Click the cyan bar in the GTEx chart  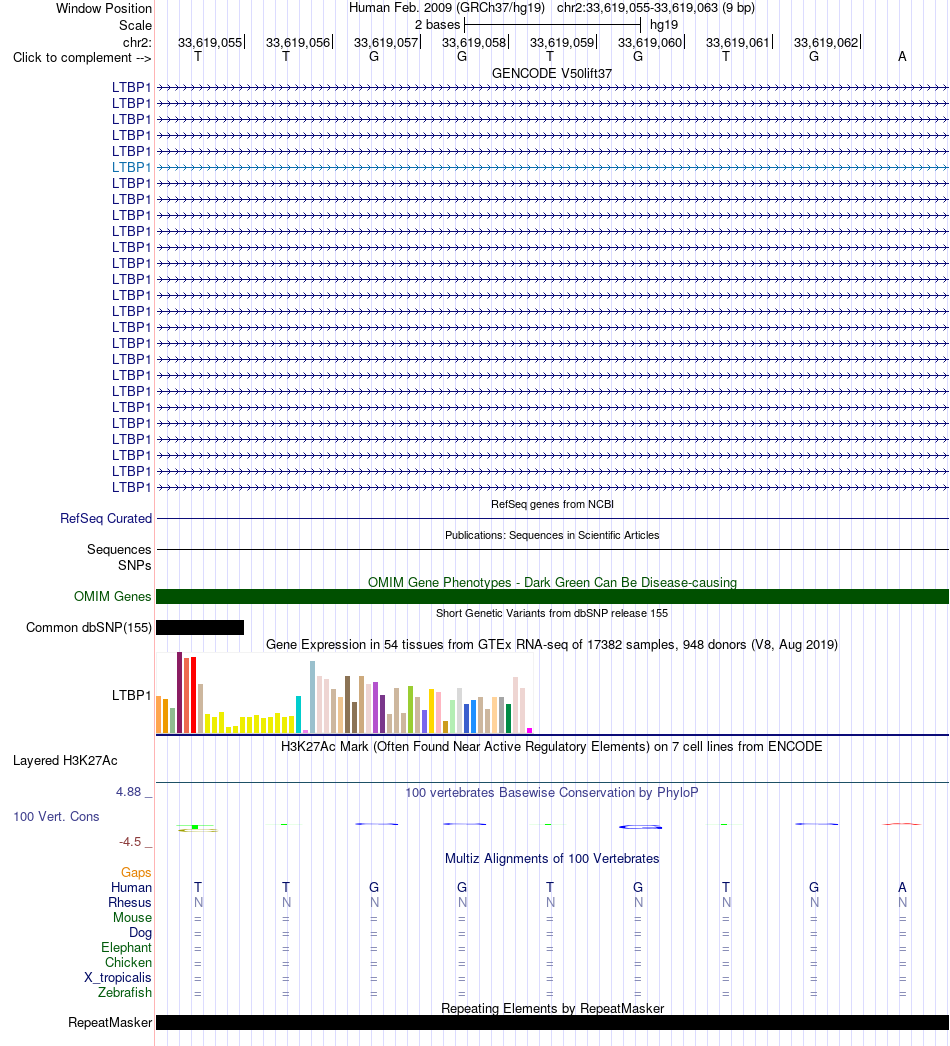(x=298, y=714)
